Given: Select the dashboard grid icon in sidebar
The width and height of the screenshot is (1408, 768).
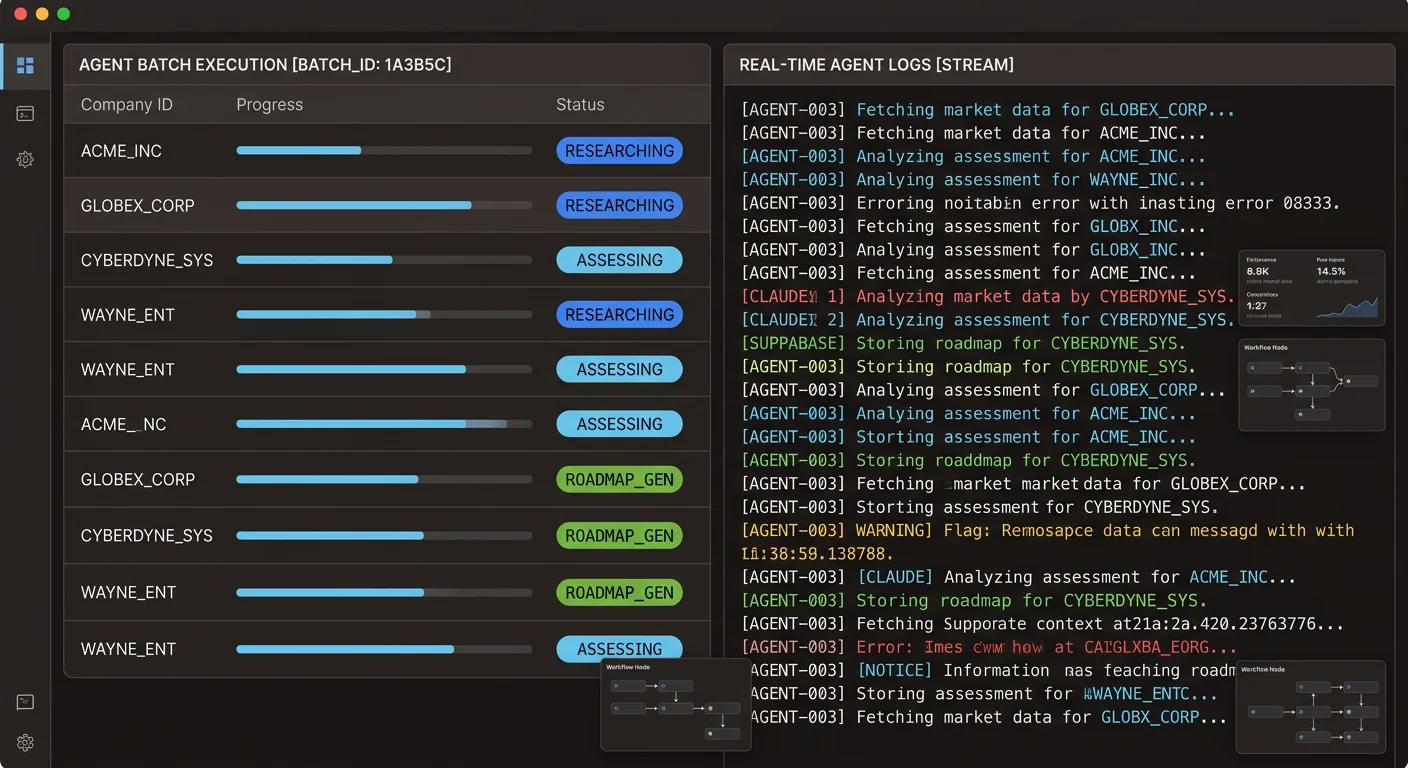Looking at the screenshot, I should [25, 65].
